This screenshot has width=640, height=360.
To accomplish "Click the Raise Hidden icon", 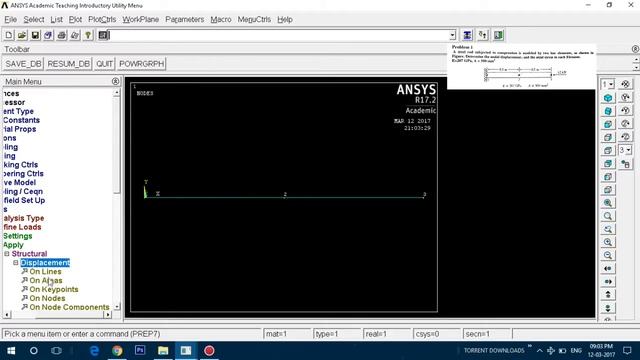I will pyautogui.click(x=467, y=35).
